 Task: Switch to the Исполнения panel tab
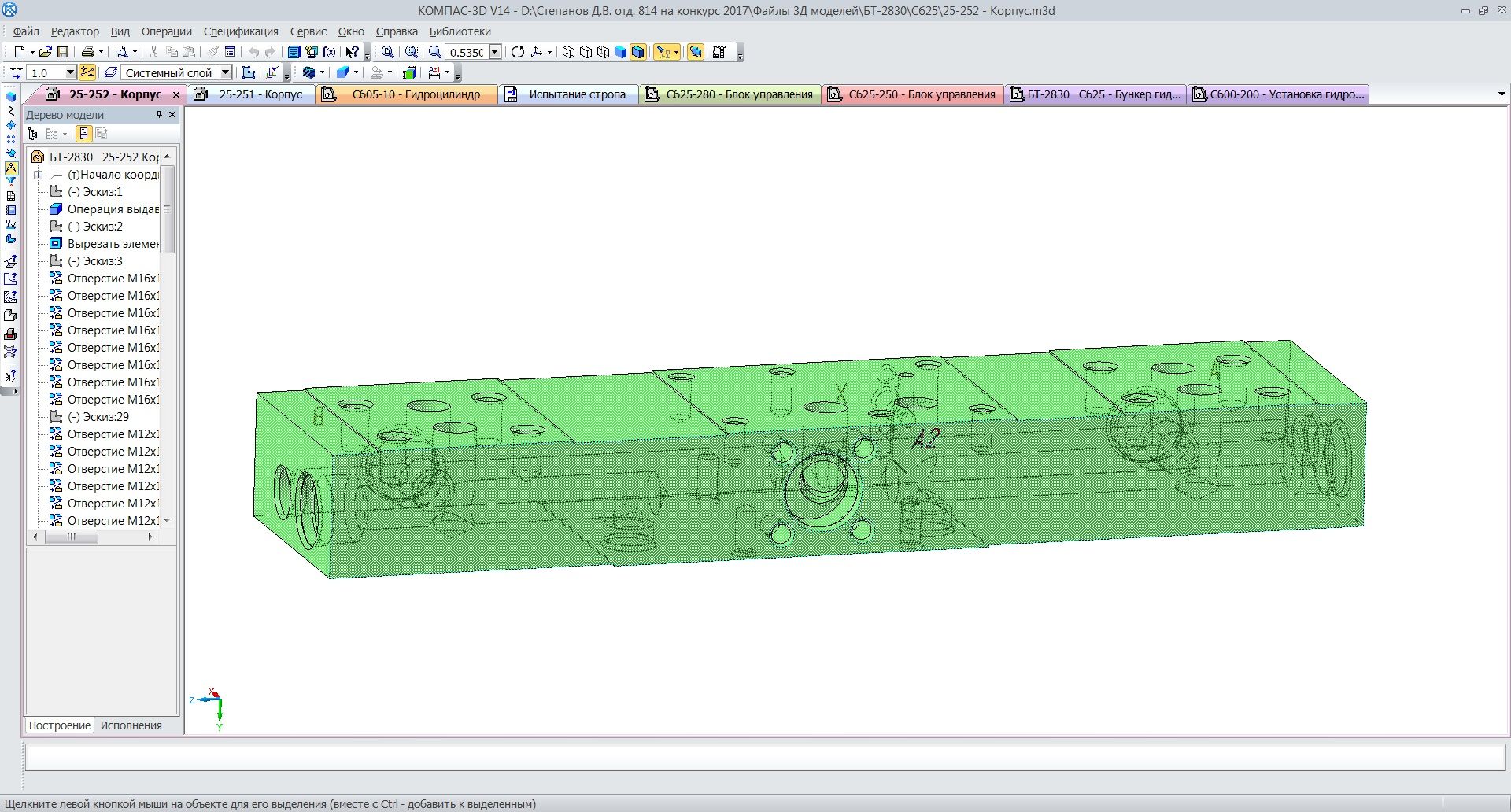131,725
